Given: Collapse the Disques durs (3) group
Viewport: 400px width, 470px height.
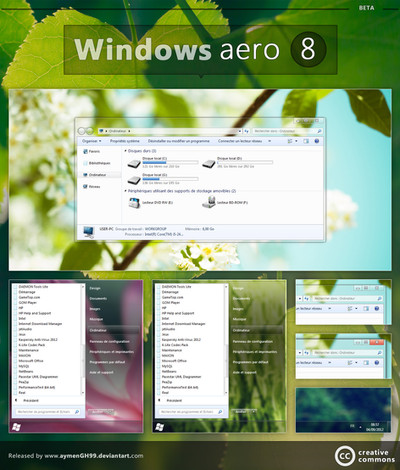Looking at the screenshot, I should coord(126,151).
